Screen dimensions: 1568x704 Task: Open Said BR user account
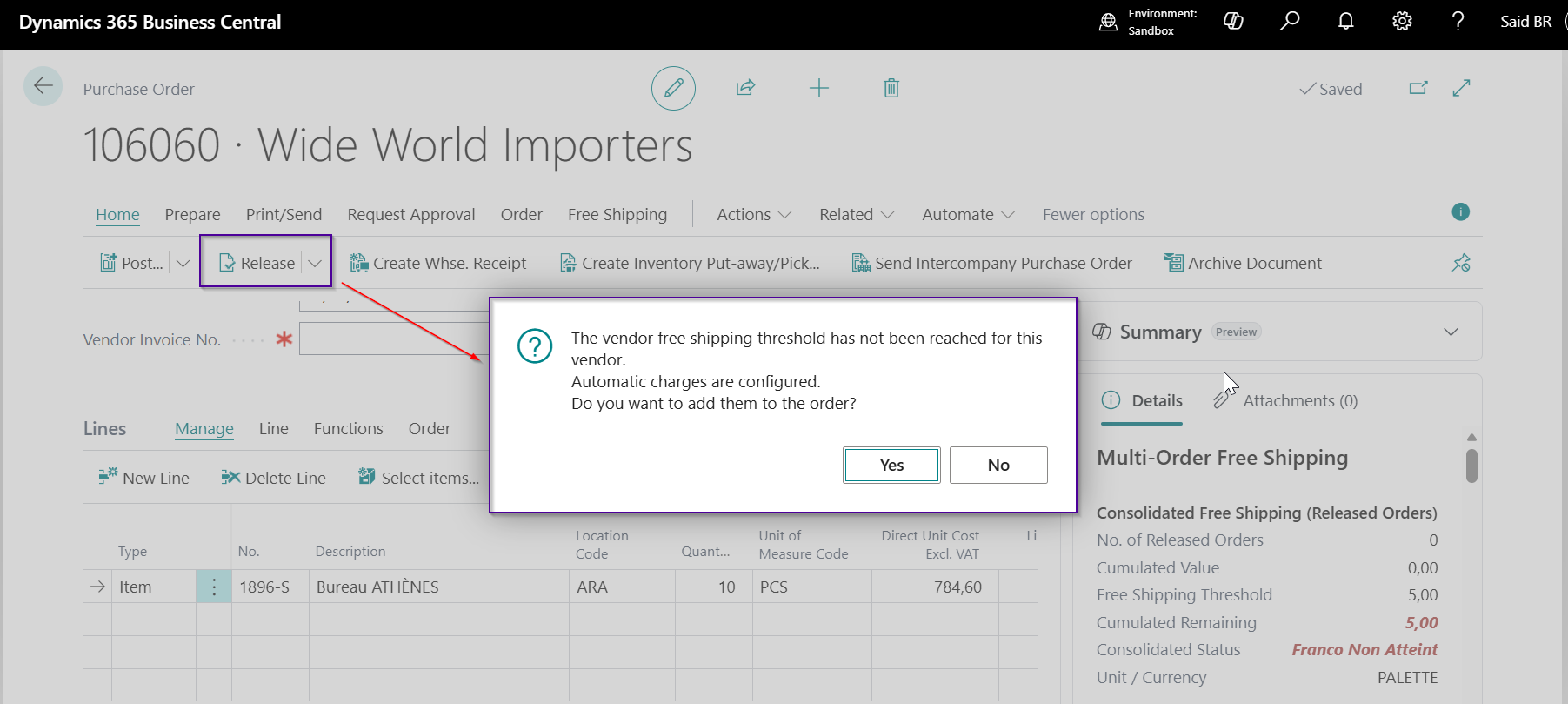pyautogui.click(x=1525, y=22)
